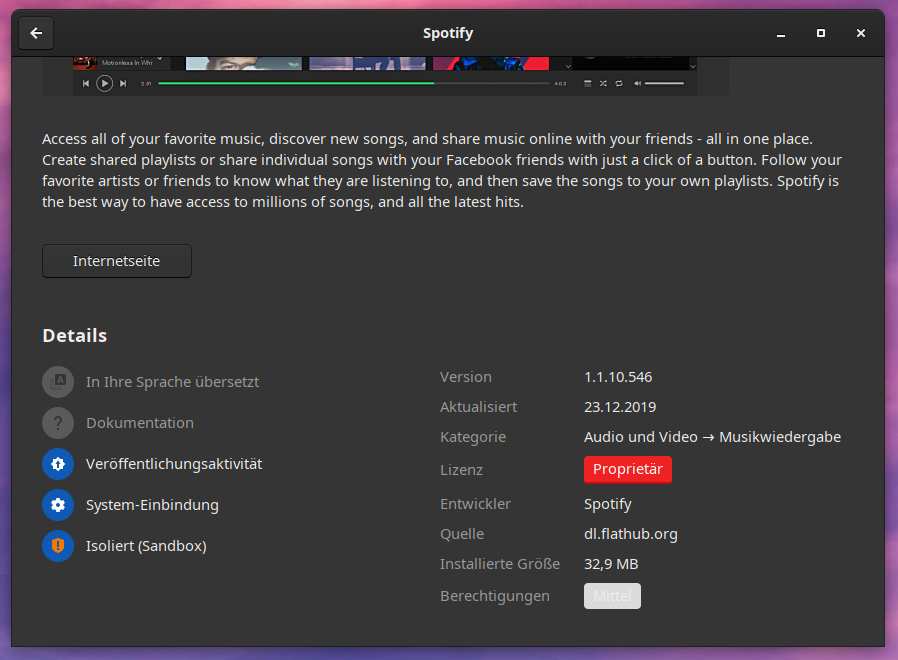Image resolution: width=898 pixels, height=660 pixels.
Task: Click the Mittel permissions badge
Action: [x=612, y=596]
